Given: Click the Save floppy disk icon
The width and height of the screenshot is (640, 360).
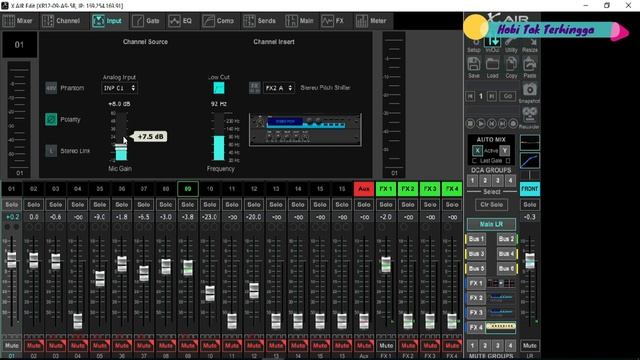Looking at the screenshot, I should pos(473,64).
